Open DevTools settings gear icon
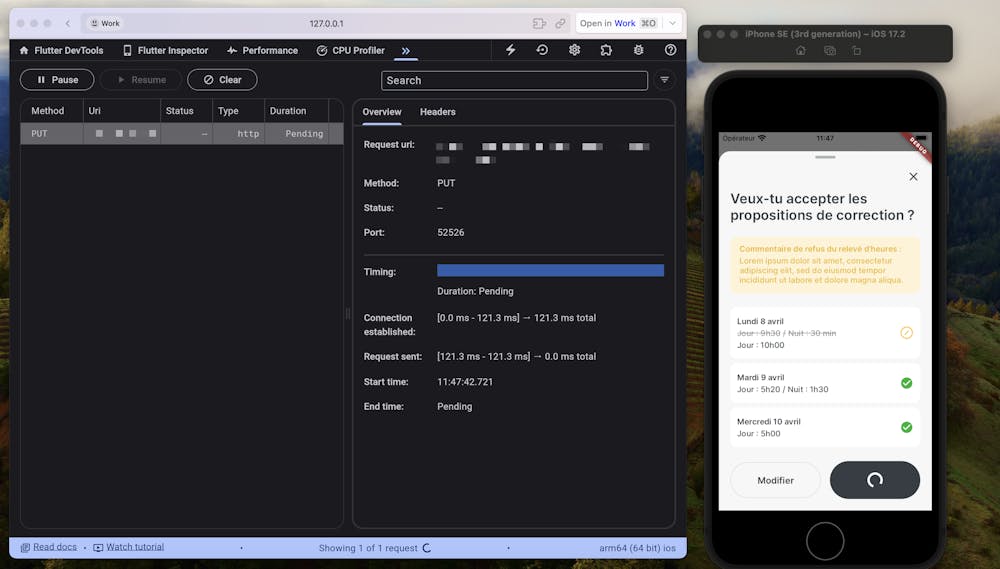The image size is (1000, 569). click(574, 50)
